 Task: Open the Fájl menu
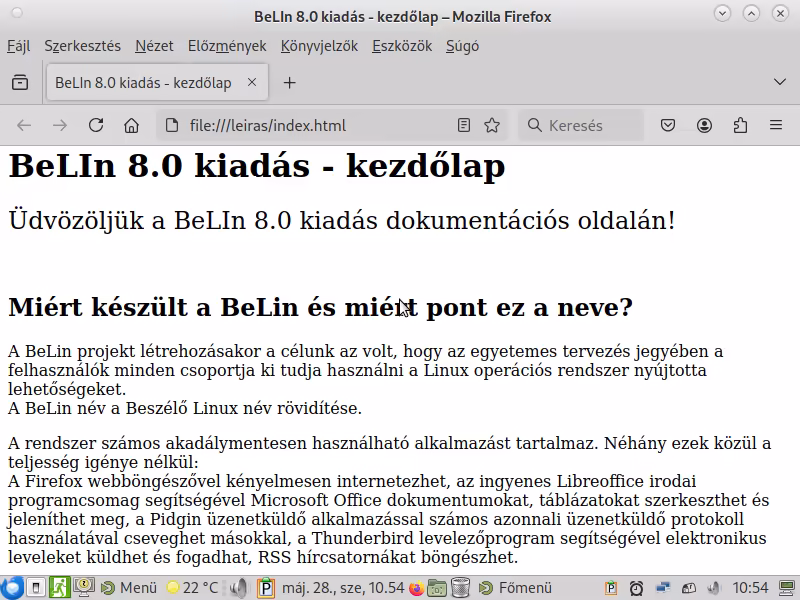coord(18,46)
